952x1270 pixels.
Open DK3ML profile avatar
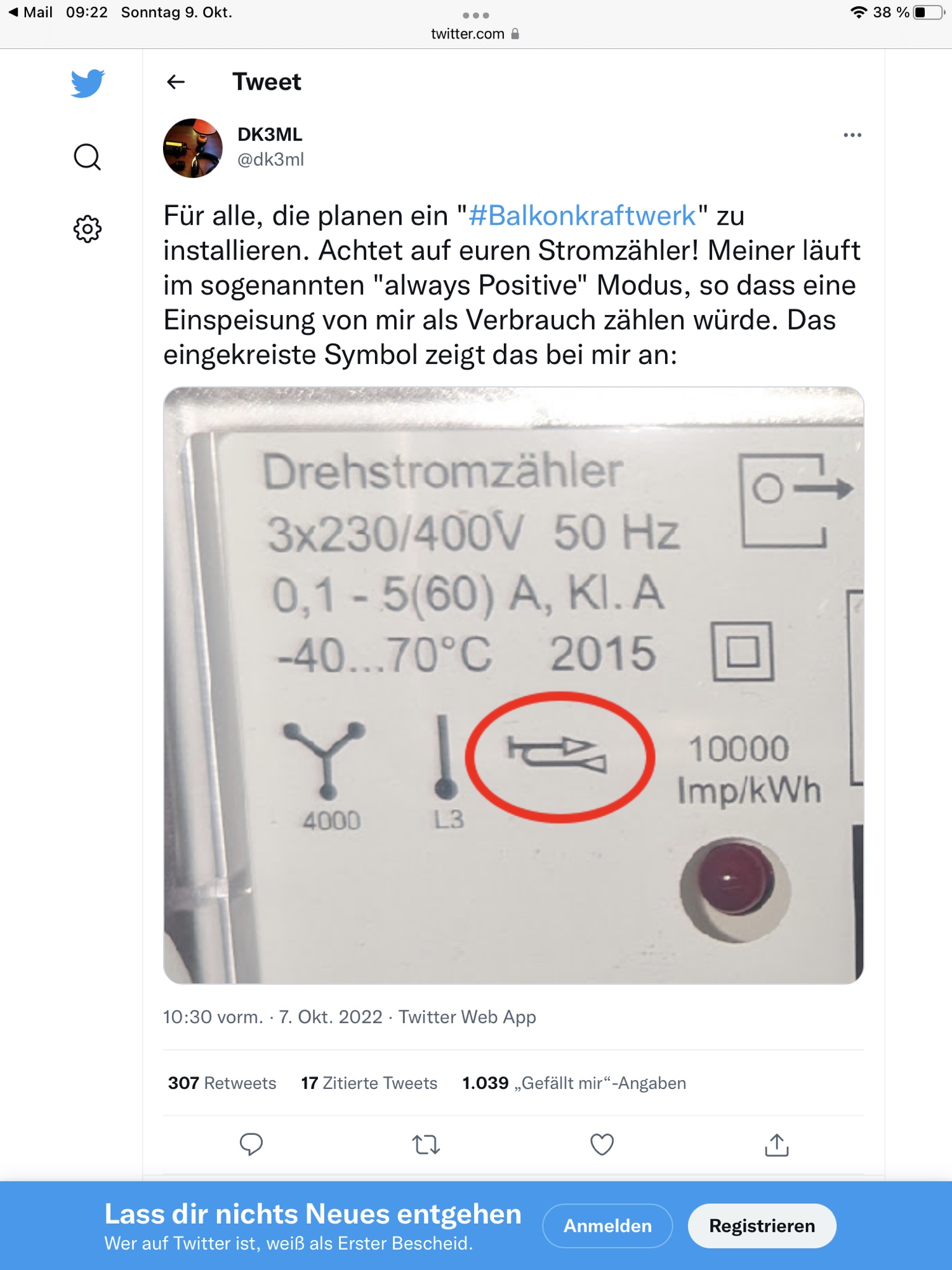coord(193,148)
